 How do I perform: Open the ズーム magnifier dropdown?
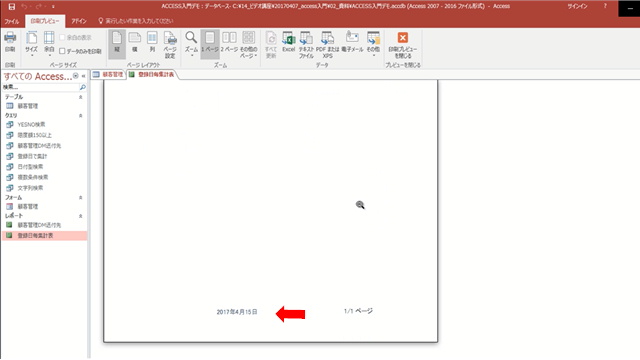(x=191, y=44)
